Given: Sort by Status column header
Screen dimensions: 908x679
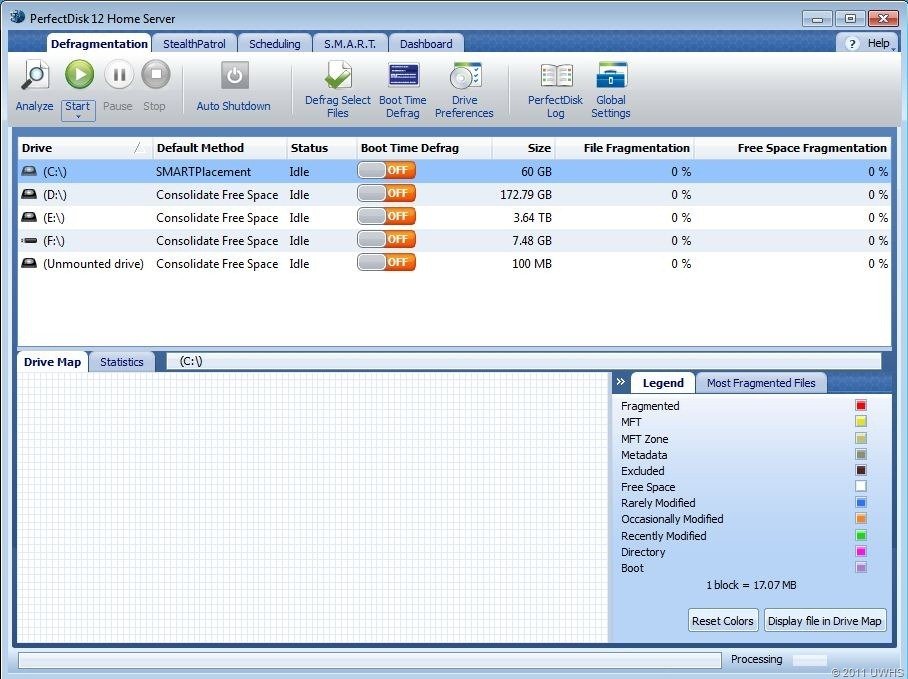Looking at the screenshot, I should (x=322, y=148).
